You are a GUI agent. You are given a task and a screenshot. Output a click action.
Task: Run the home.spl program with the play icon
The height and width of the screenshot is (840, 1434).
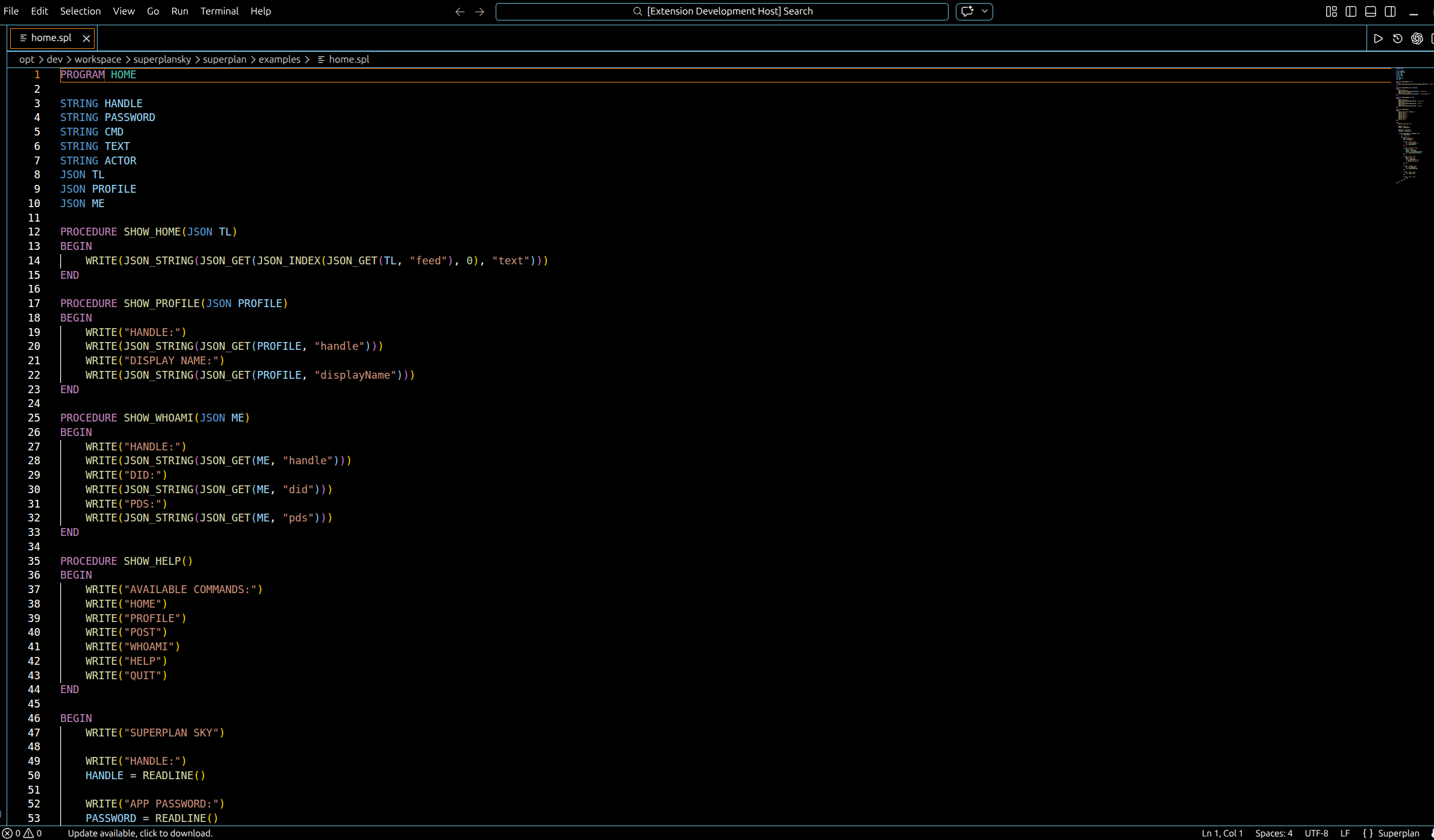coord(1378,39)
